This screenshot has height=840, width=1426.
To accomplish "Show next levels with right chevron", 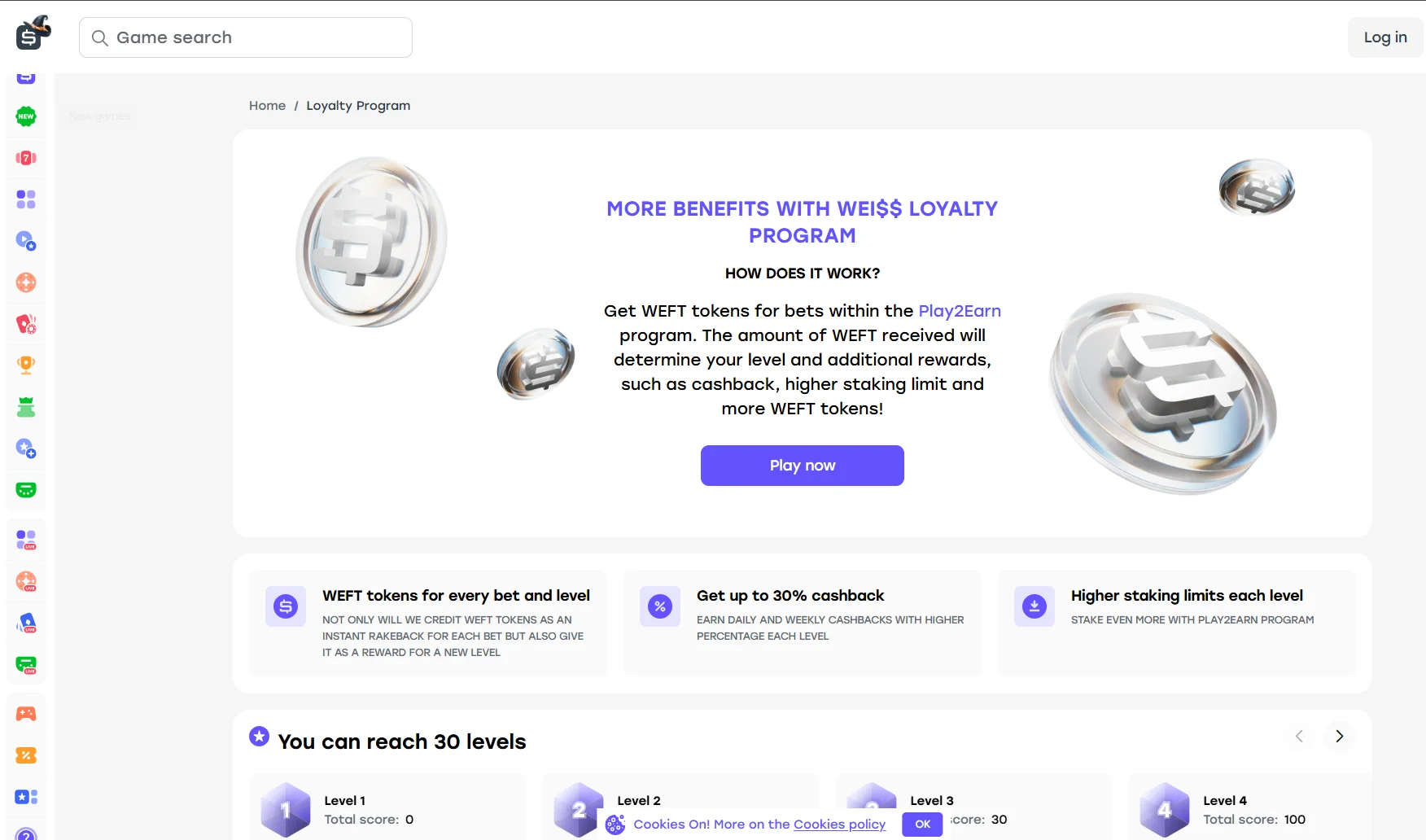I will 1339,737.
